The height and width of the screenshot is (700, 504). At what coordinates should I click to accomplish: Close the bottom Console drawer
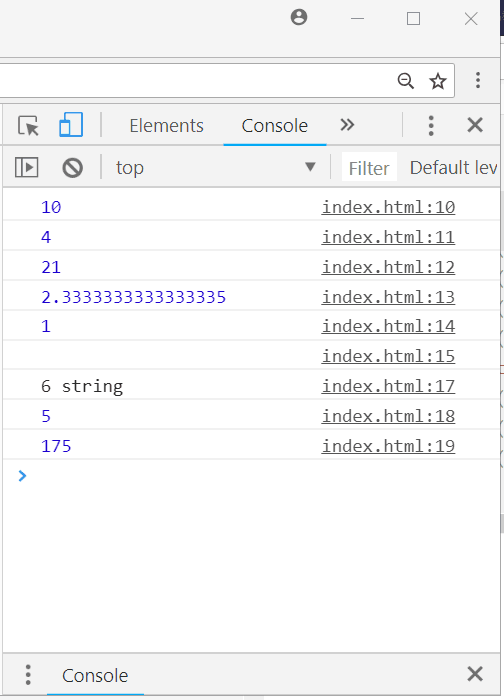tap(475, 674)
